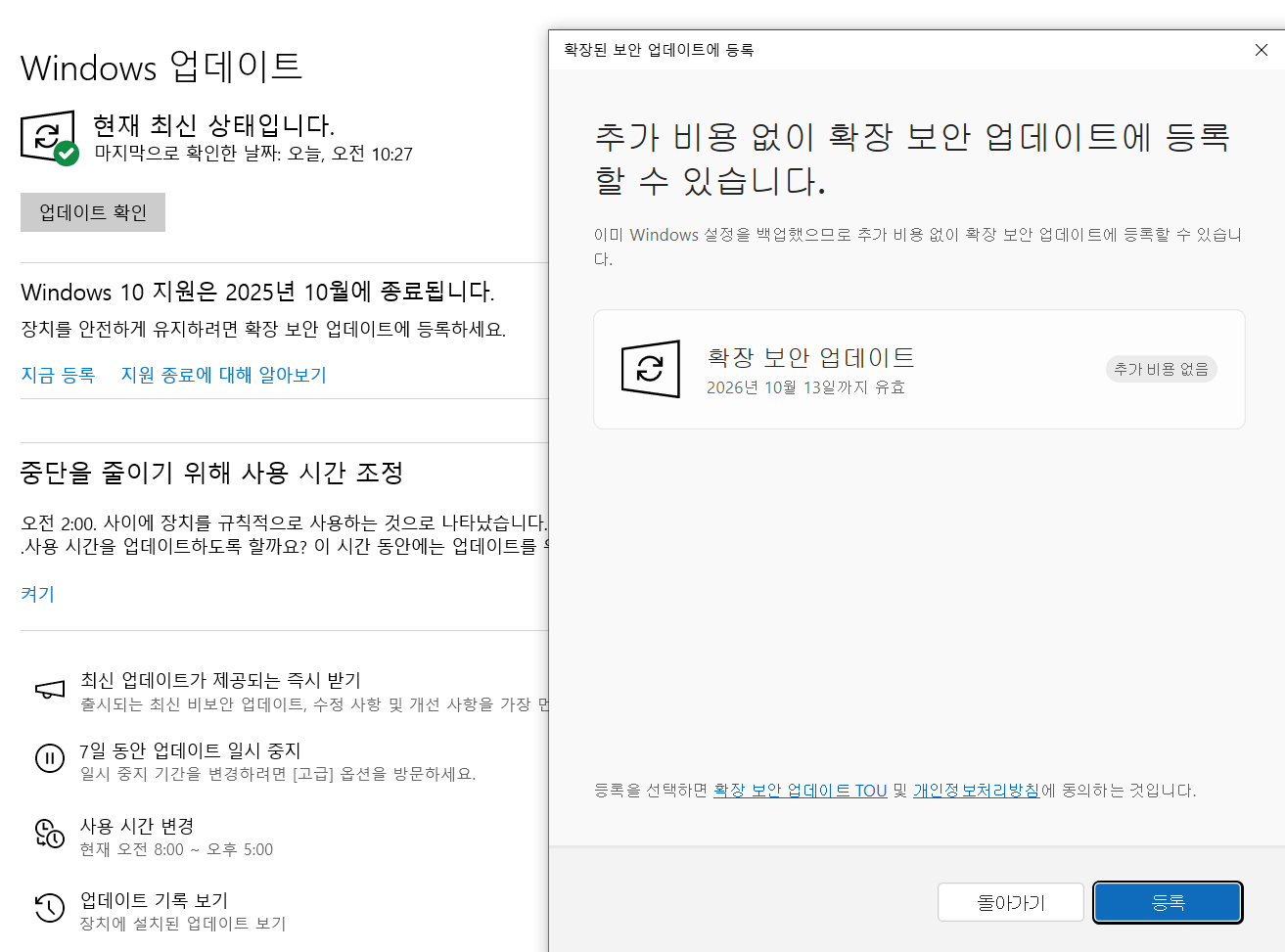Viewport: 1285px width, 952px height.
Task: Click the 중단을 줄이기 위해 사용 시간 조정 heading
Action: 212,473
